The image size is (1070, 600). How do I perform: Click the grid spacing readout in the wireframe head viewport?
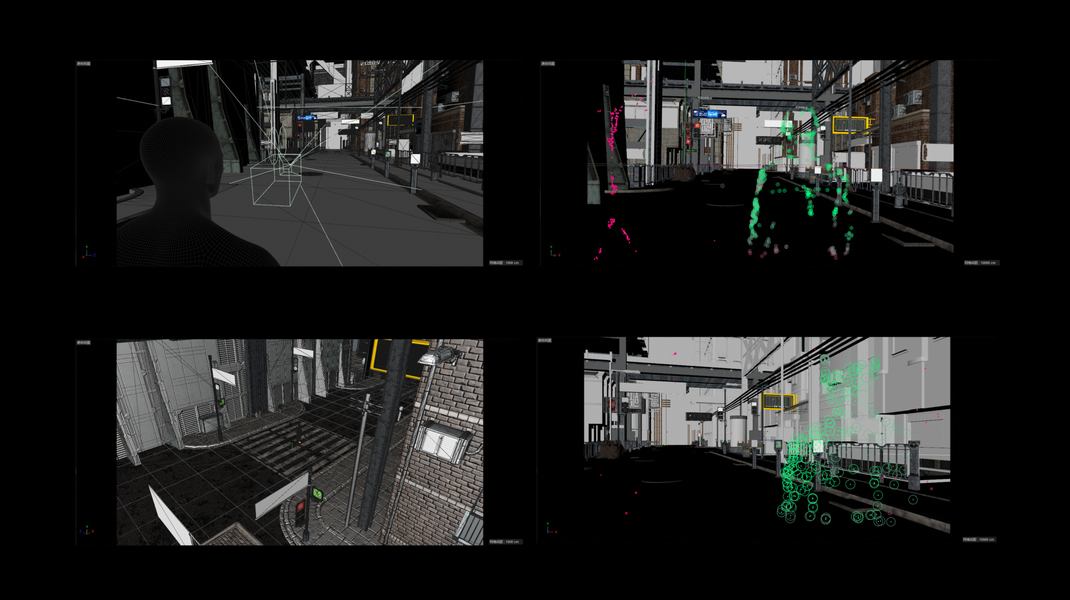506,263
